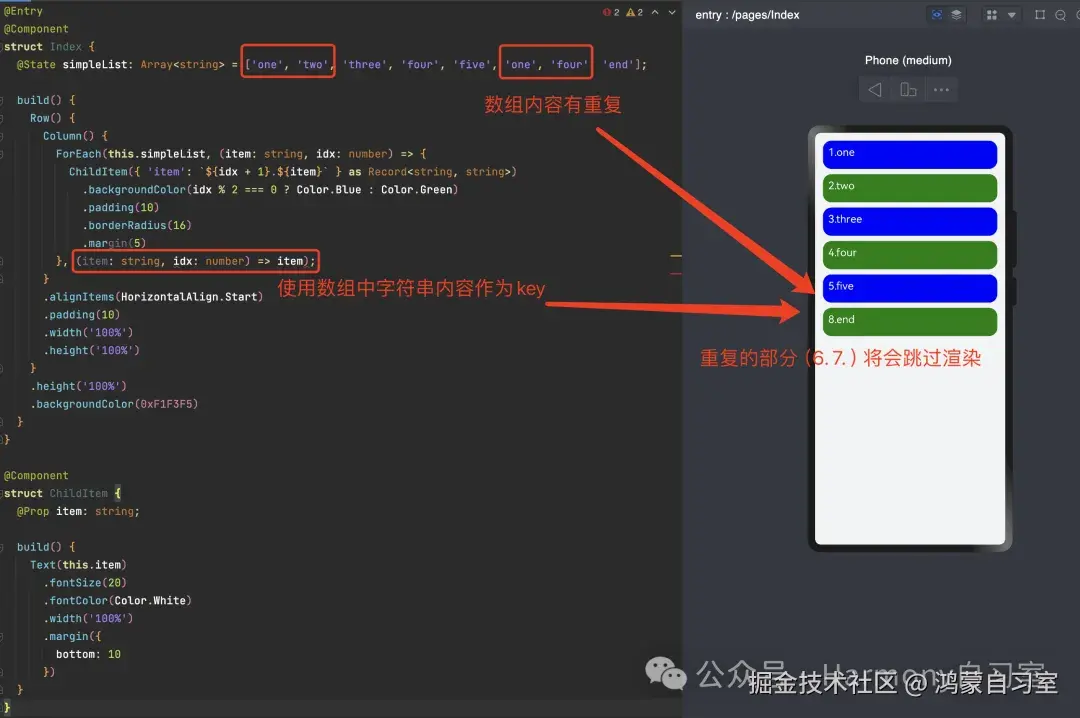Click the 'three' string in array

tap(365, 65)
